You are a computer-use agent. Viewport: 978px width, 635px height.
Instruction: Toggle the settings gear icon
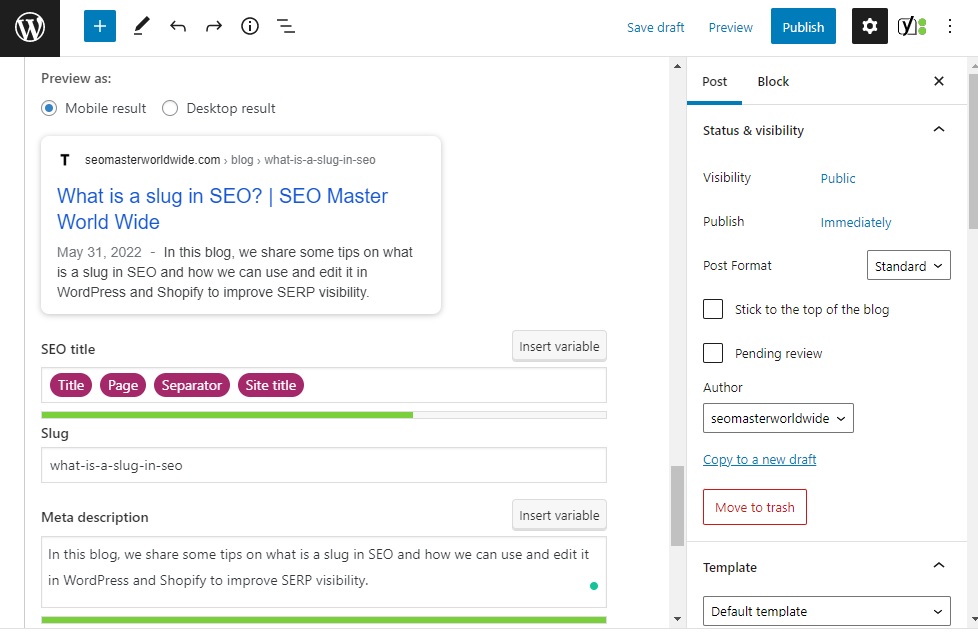click(x=869, y=26)
